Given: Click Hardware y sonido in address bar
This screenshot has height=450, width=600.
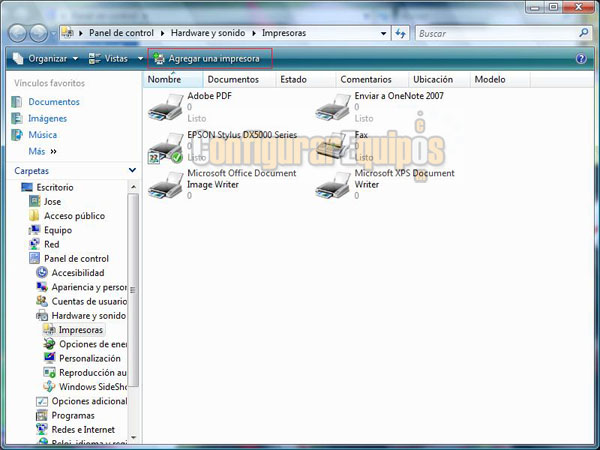Looking at the screenshot, I should pos(208,33).
